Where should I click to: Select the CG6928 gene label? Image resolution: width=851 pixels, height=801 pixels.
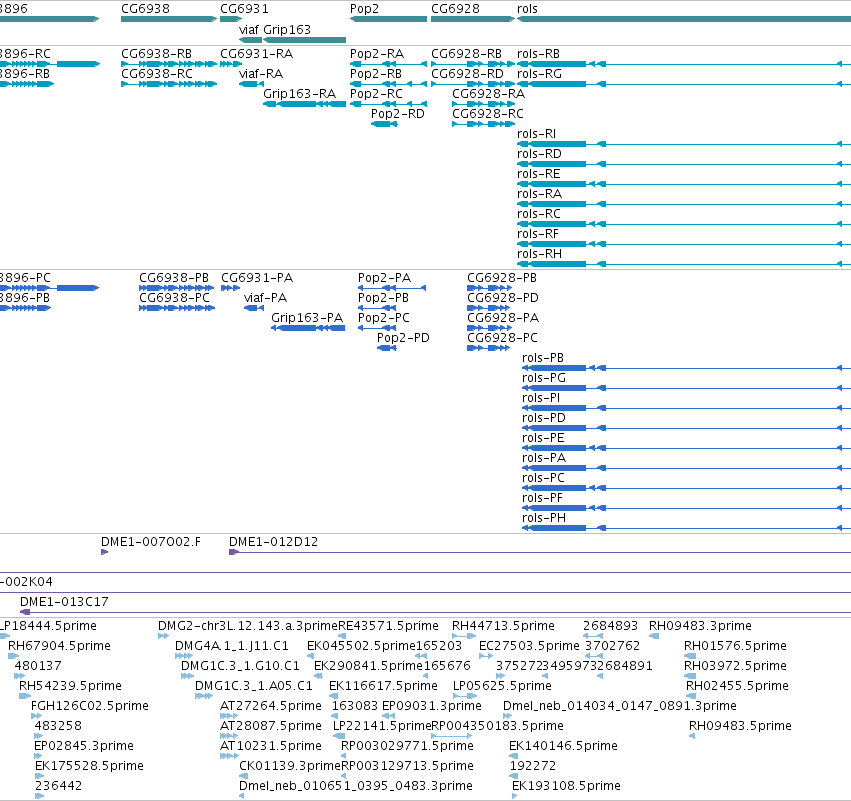[455, 9]
